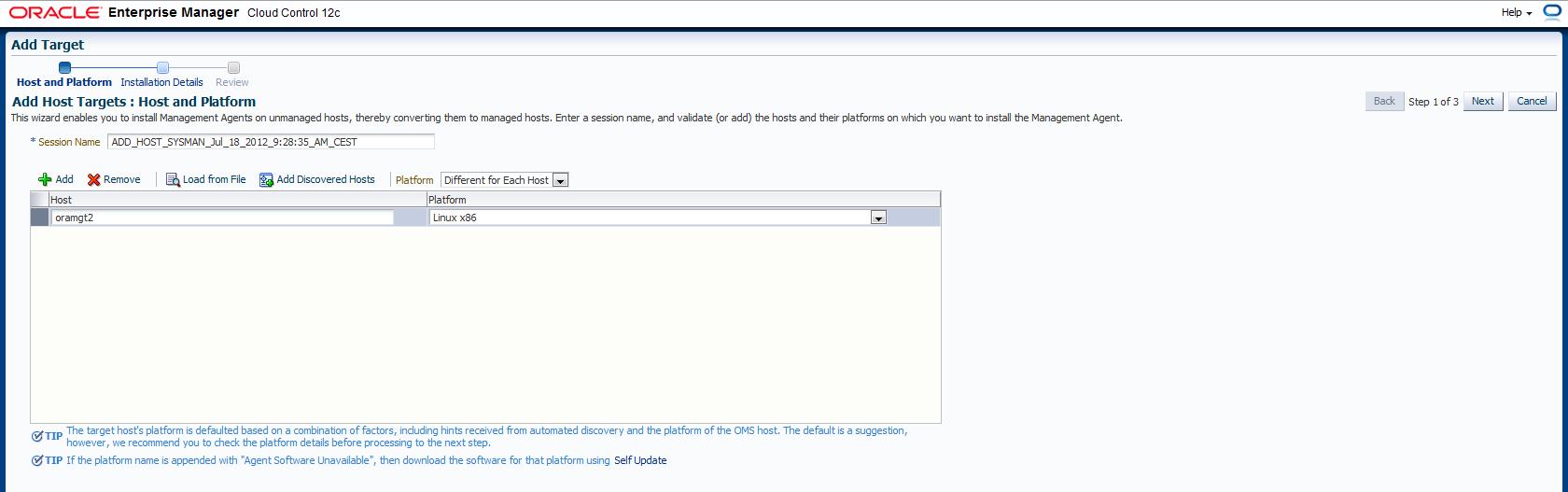Open the Platform 'Different for Each Host' dropdown
This screenshot has width=1568, height=492.
click(560, 180)
